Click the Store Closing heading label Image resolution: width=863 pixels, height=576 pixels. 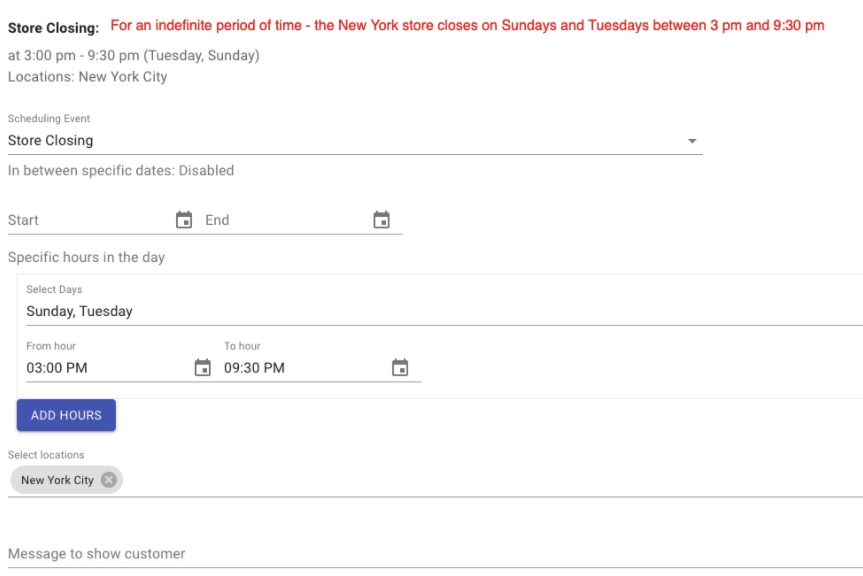[53, 28]
